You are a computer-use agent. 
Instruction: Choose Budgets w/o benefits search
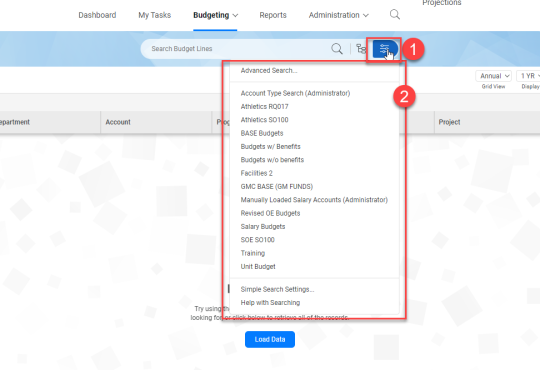tap(272, 160)
